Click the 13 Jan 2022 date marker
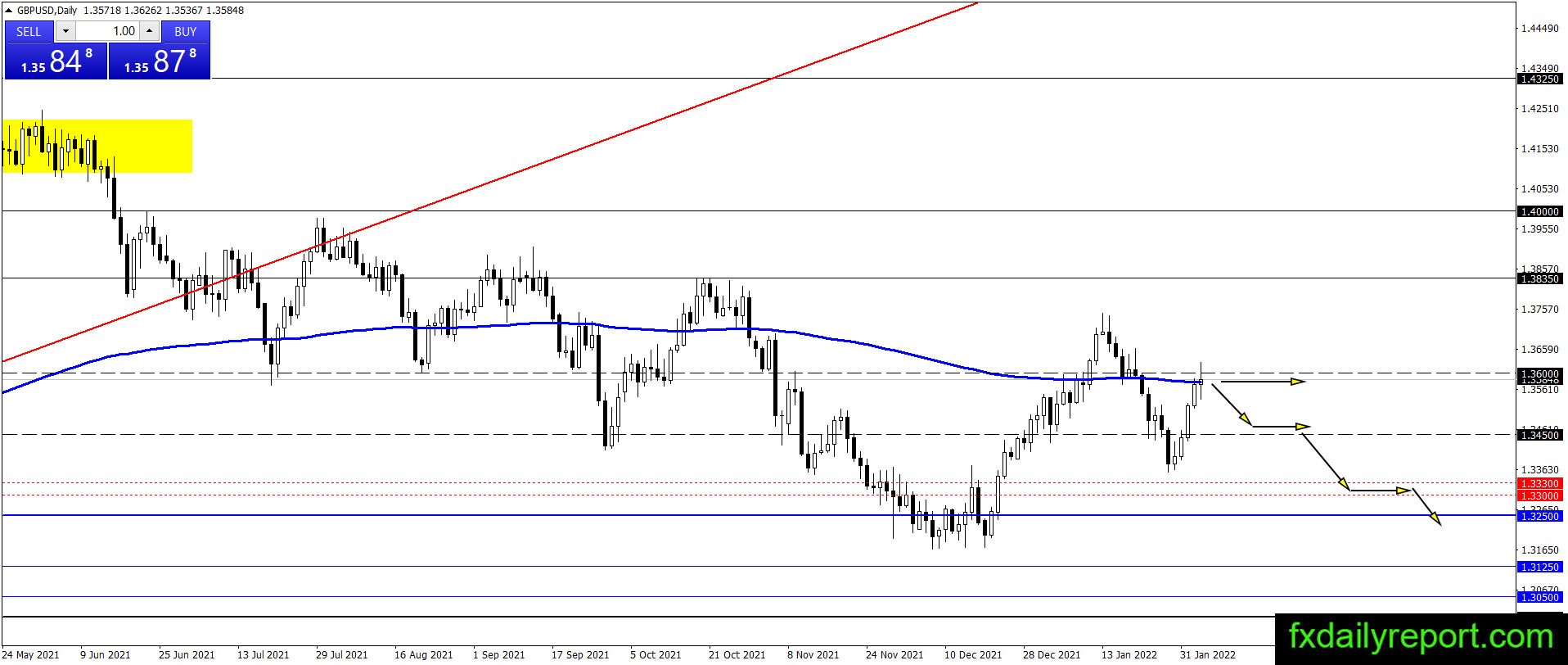Image resolution: width=1568 pixels, height=665 pixels. click(1129, 654)
